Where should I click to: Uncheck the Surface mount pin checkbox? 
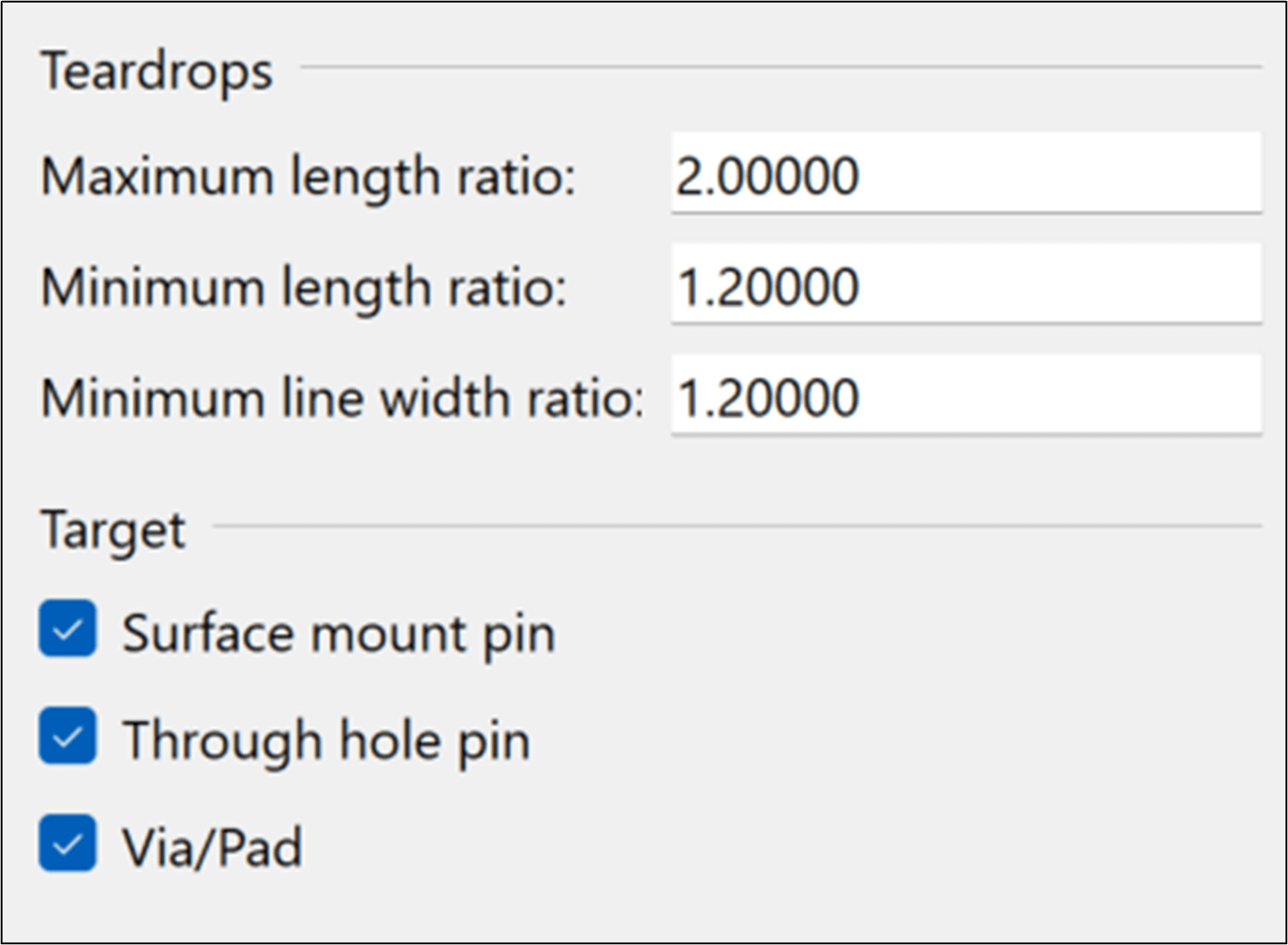[68, 628]
